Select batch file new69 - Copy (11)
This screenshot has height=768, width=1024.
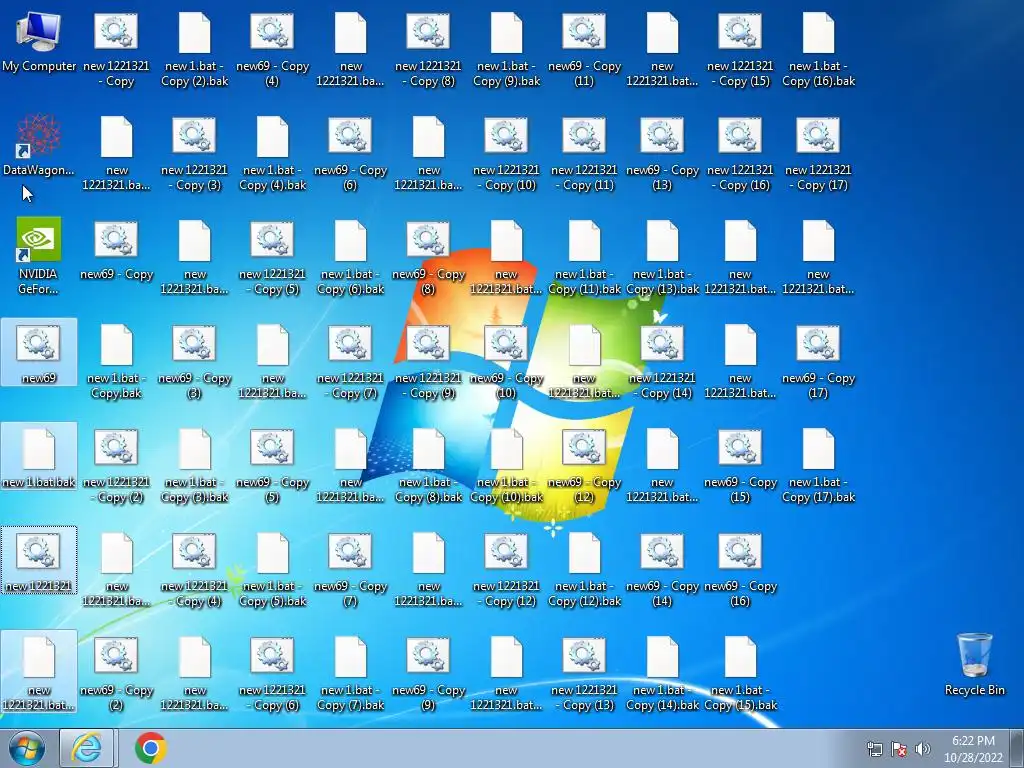584,50
